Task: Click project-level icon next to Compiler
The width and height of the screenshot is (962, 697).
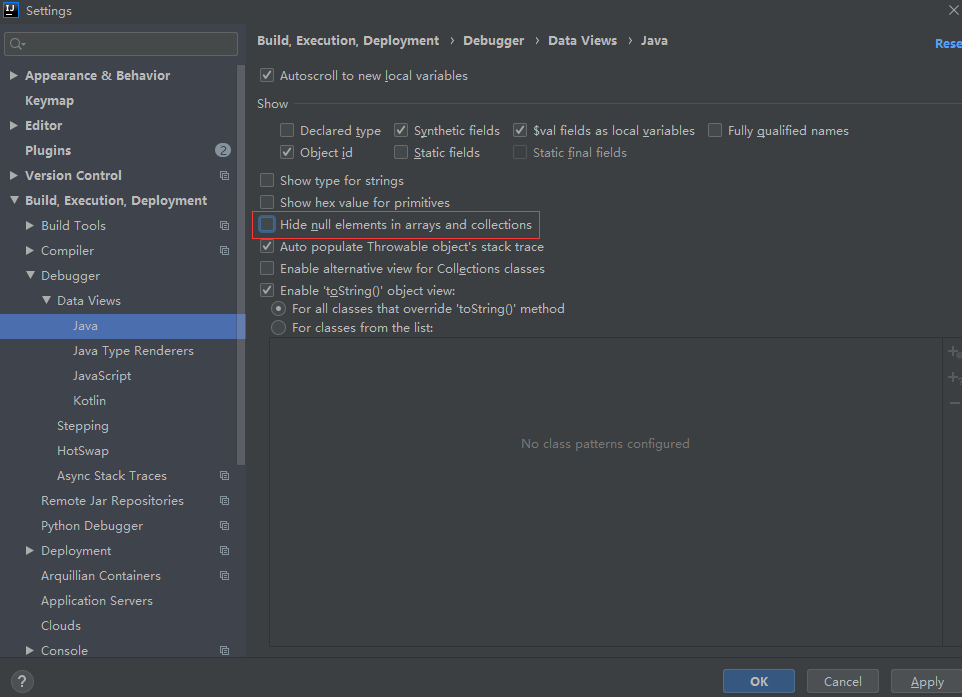Action: tap(225, 251)
